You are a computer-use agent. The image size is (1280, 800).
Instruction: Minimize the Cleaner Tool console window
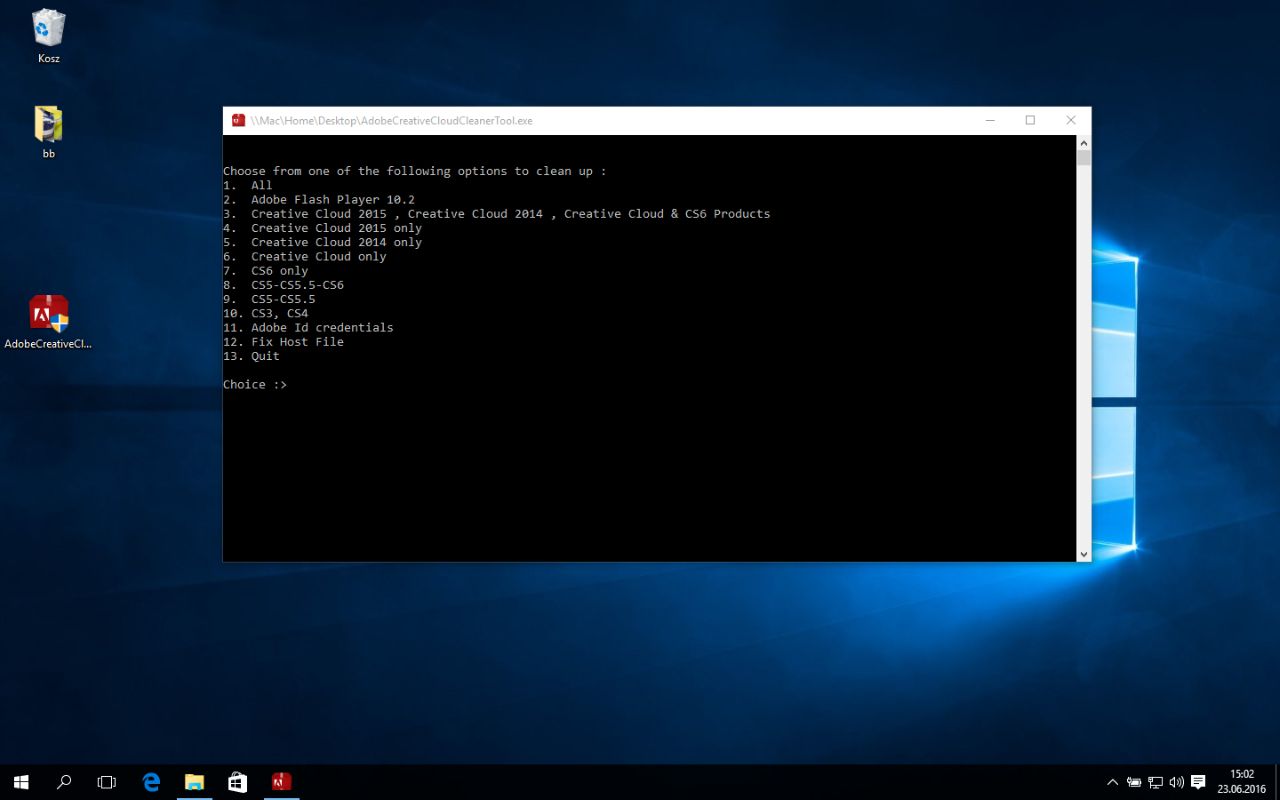pos(990,120)
